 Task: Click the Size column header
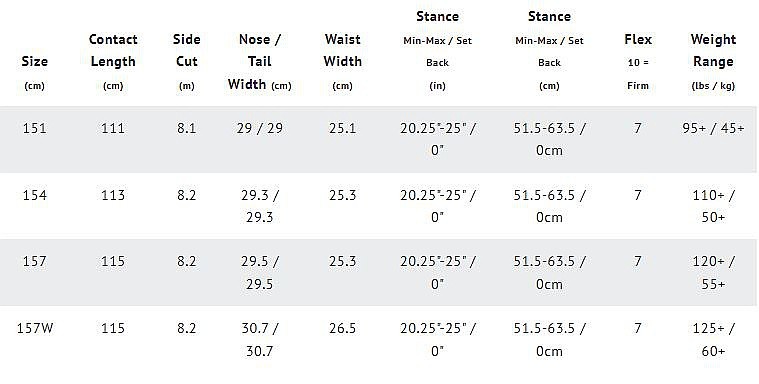34,73
